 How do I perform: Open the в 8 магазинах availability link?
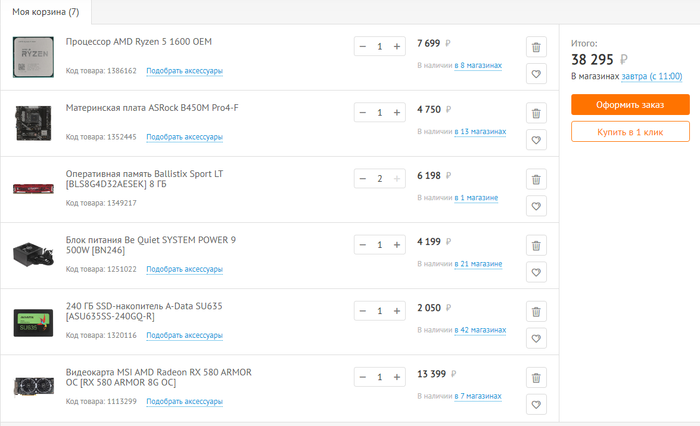pyautogui.click(x=478, y=66)
